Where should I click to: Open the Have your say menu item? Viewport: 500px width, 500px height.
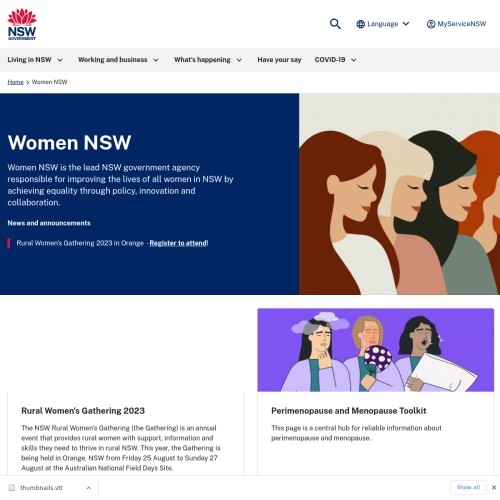pos(279,60)
